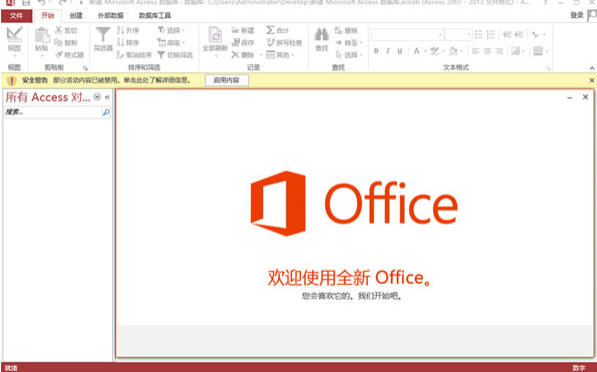Click the 合计 (Totals) sigma icon
This screenshot has width=597, height=372.
click(270, 30)
